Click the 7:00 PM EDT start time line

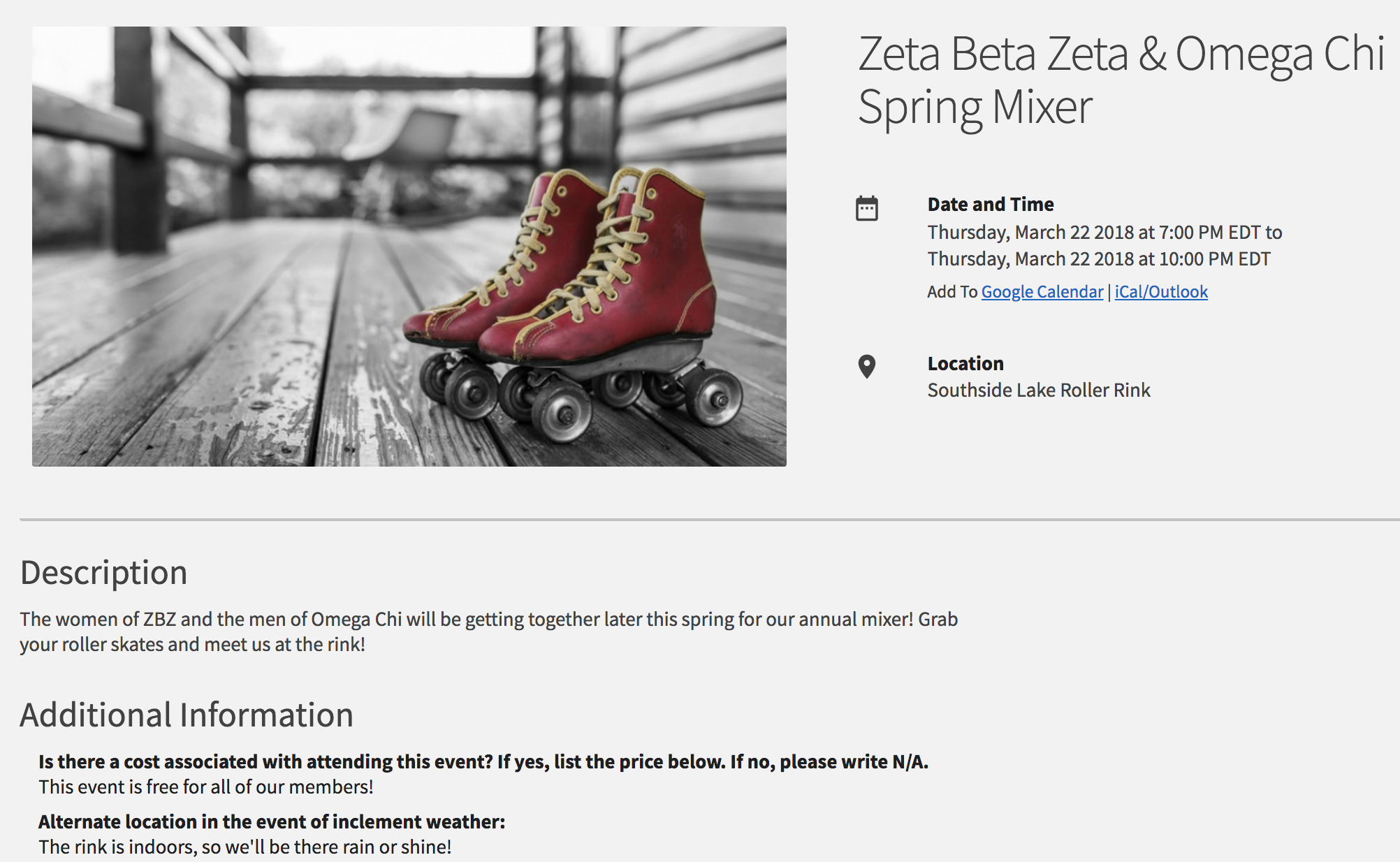coord(1104,233)
